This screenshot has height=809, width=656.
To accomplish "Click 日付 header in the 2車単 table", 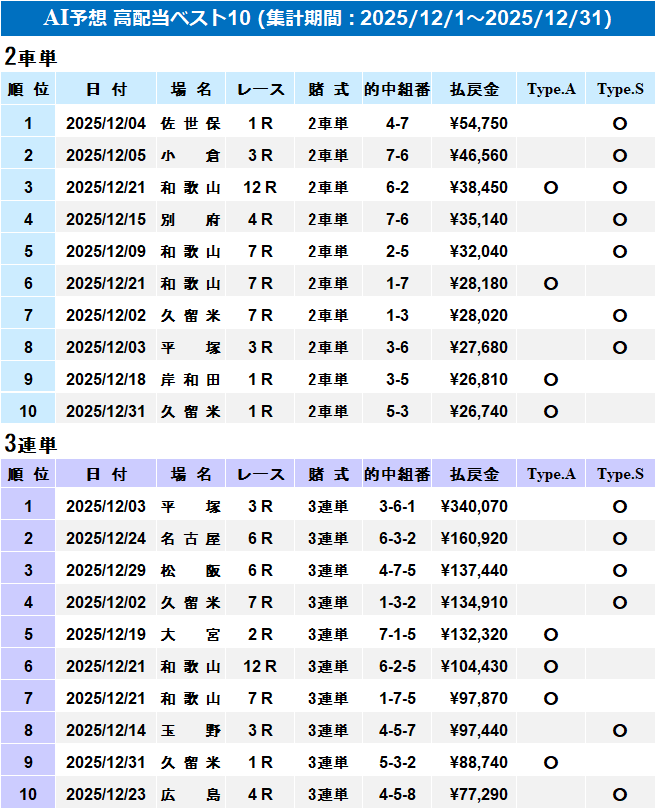I will [106, 89].
